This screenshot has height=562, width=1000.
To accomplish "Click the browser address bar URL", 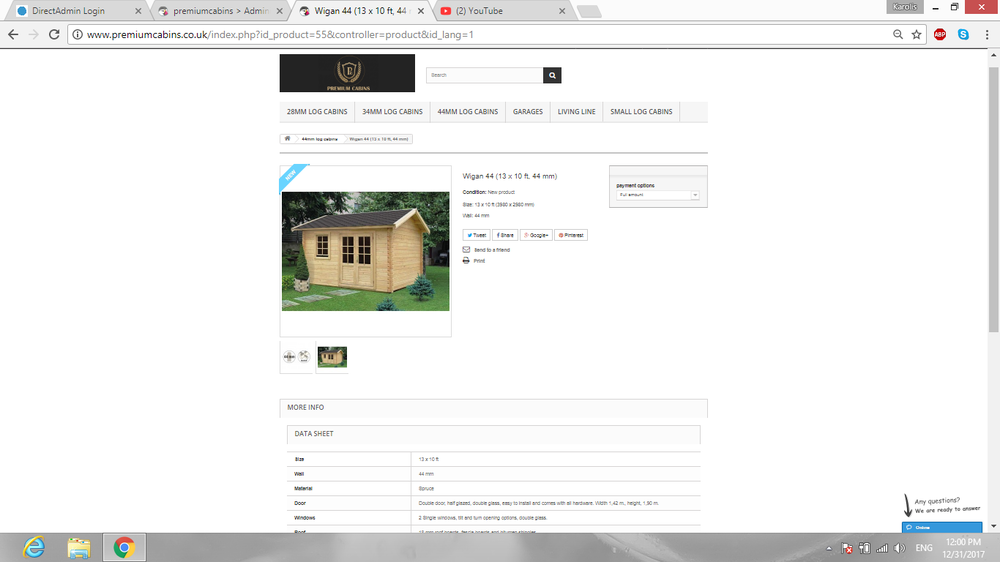I will pos(281,34).
